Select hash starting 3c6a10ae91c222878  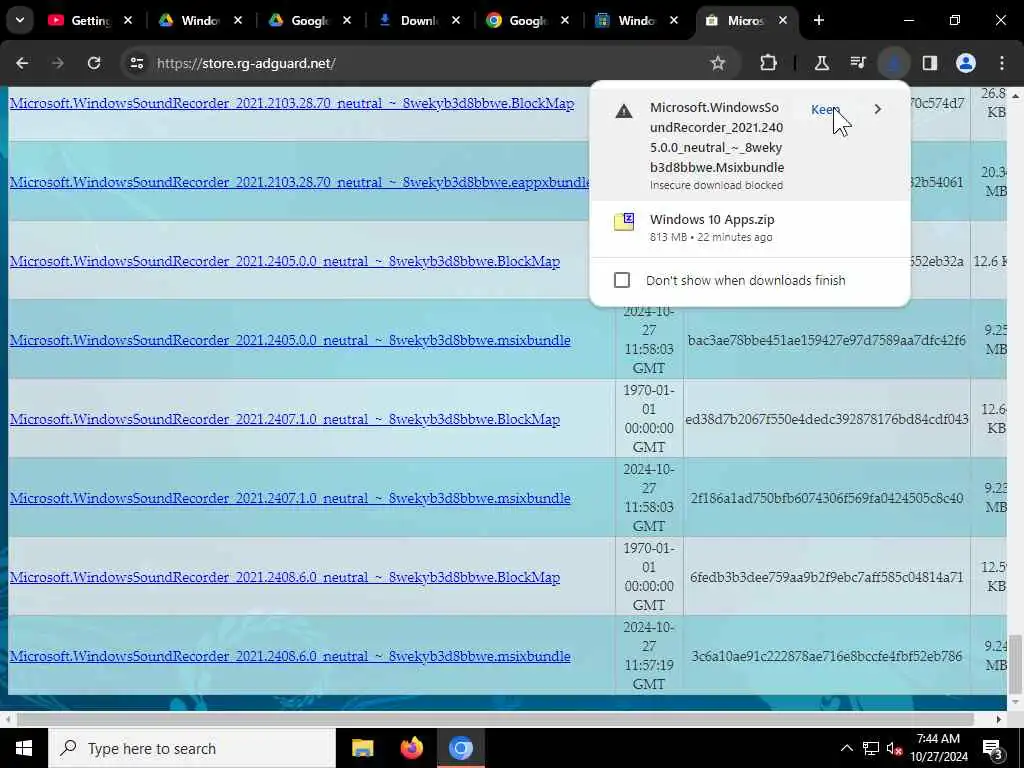[x=827, y=656]
